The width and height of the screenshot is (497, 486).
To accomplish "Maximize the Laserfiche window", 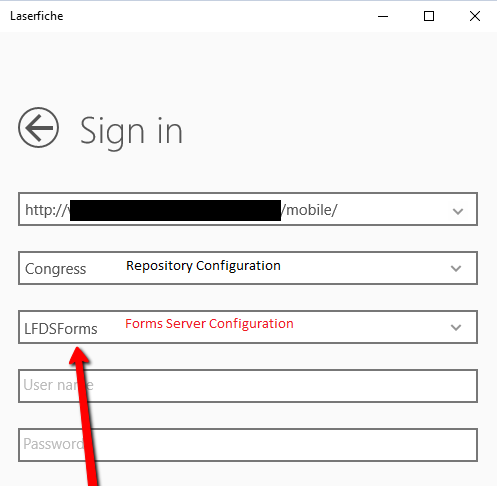I will point(429,16).
